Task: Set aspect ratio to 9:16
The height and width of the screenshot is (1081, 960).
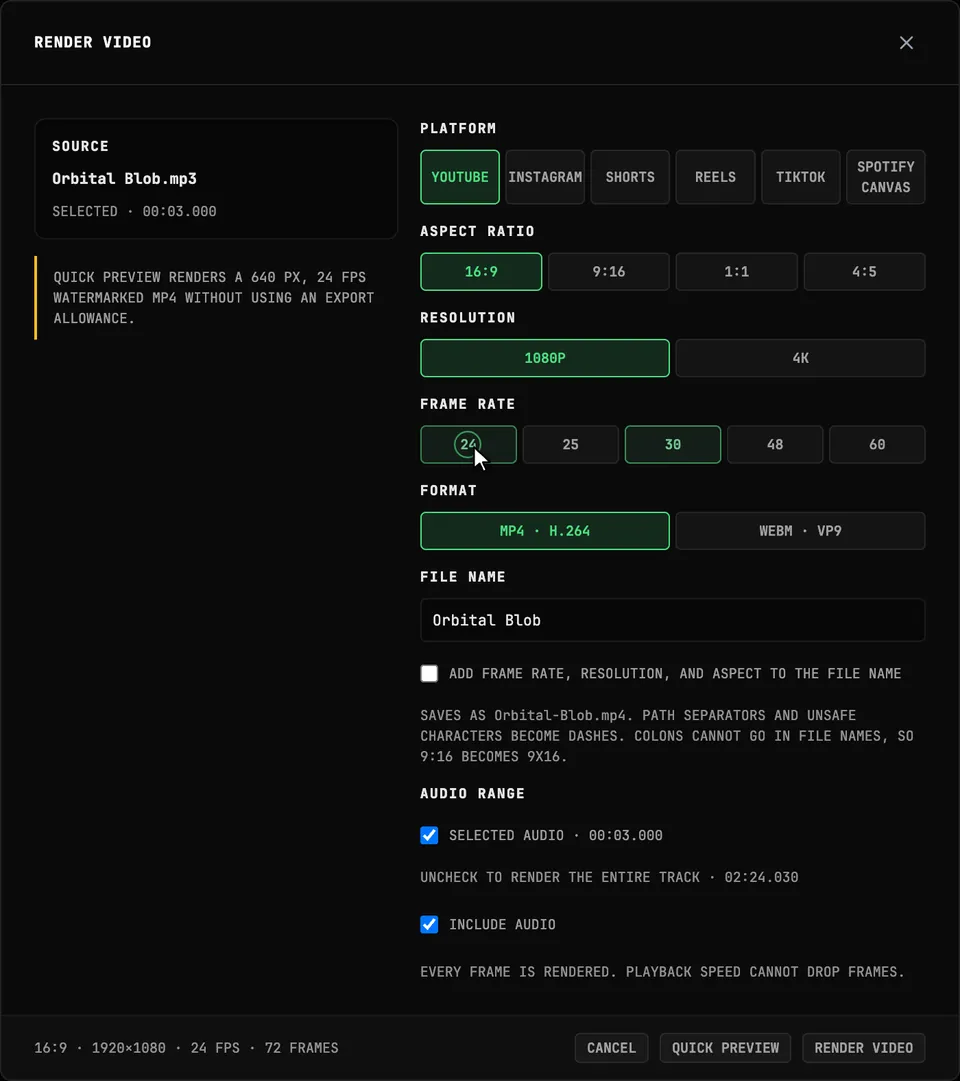Action: (x=609, y=272)
